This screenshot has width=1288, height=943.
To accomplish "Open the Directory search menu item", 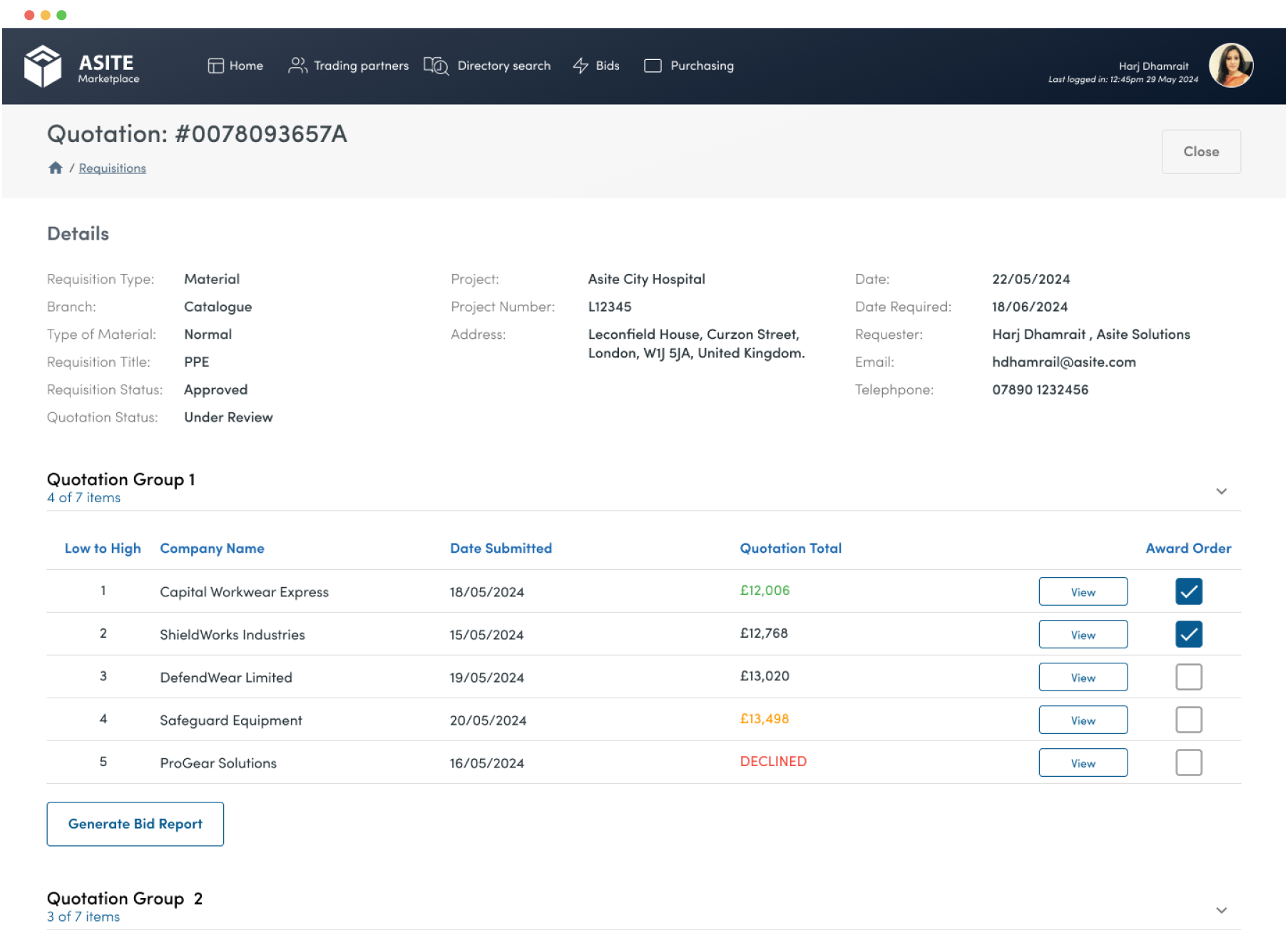I will 487,66.
